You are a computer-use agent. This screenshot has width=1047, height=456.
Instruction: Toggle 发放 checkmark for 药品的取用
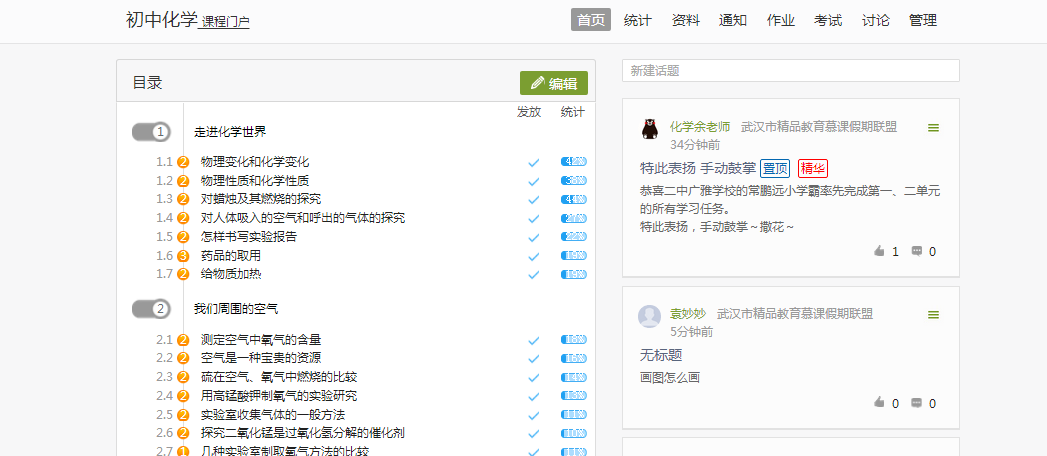pyautogui.click(x=533, y=256)
